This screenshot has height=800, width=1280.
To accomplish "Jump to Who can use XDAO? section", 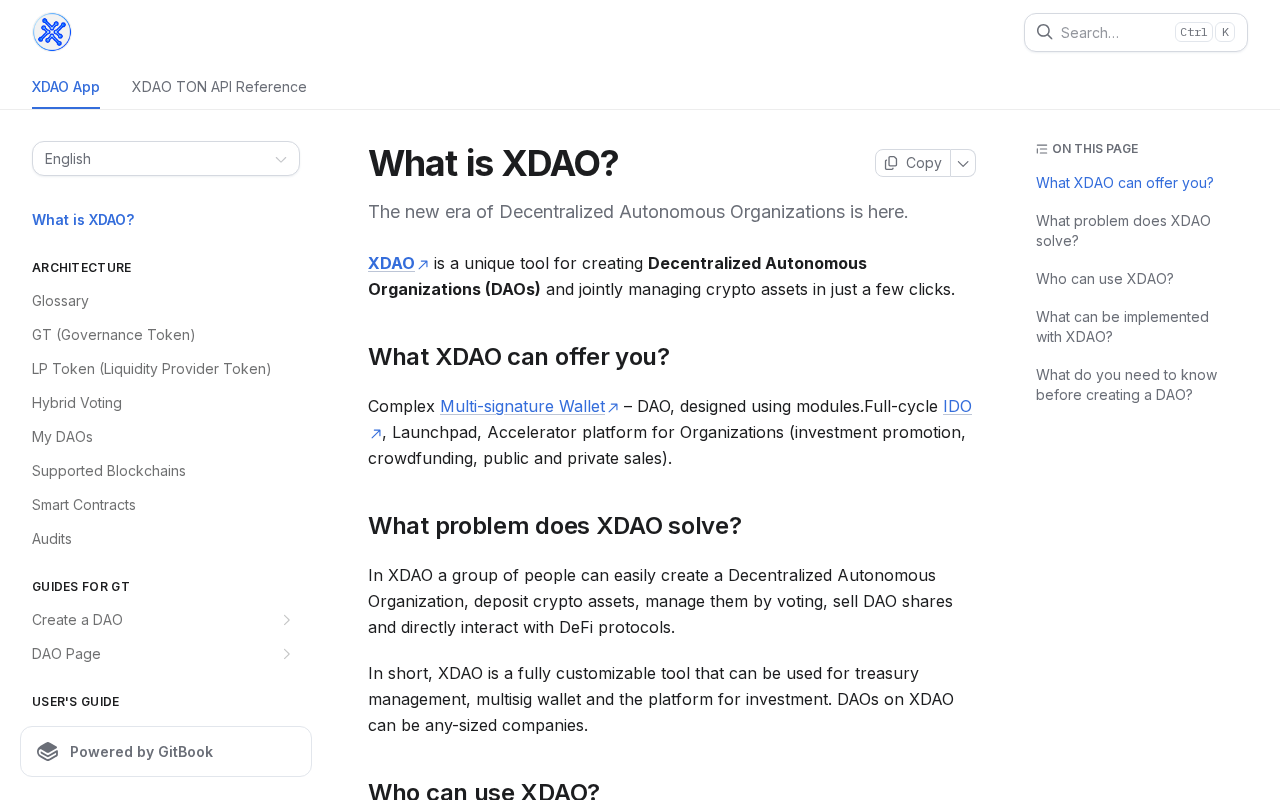I will pos(1105,279).
